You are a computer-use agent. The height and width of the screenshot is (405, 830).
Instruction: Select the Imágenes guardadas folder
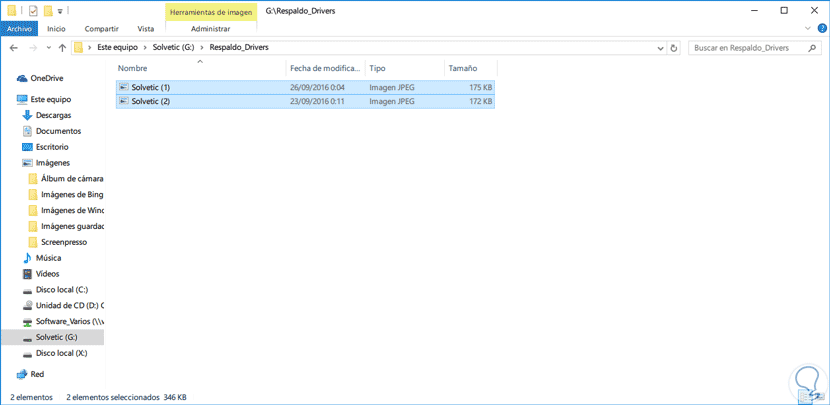(73, 226)
